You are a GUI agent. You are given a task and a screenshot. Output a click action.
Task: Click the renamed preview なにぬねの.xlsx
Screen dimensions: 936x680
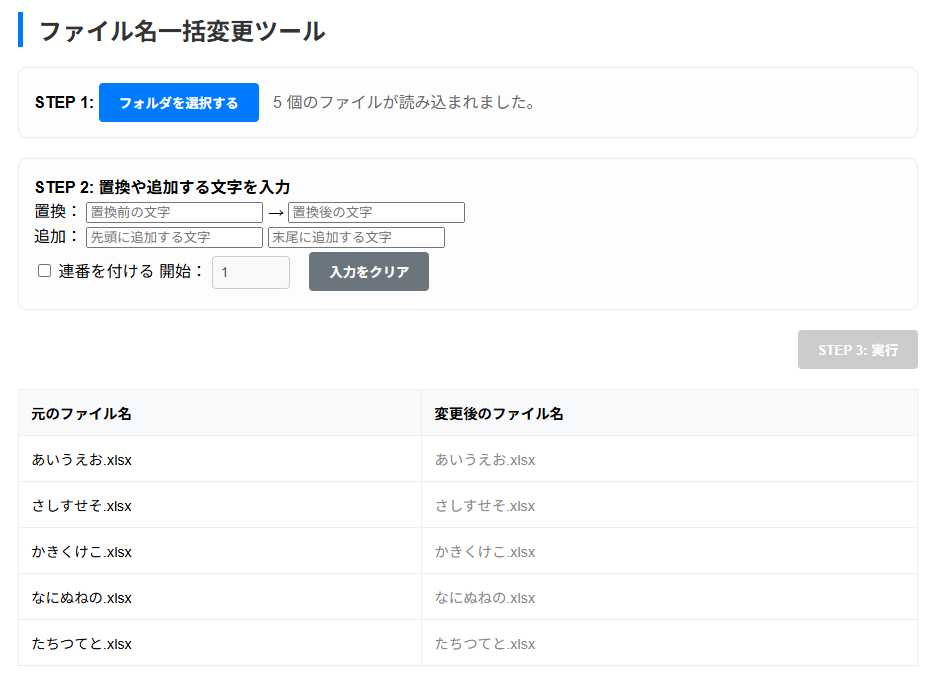[485, 598]
